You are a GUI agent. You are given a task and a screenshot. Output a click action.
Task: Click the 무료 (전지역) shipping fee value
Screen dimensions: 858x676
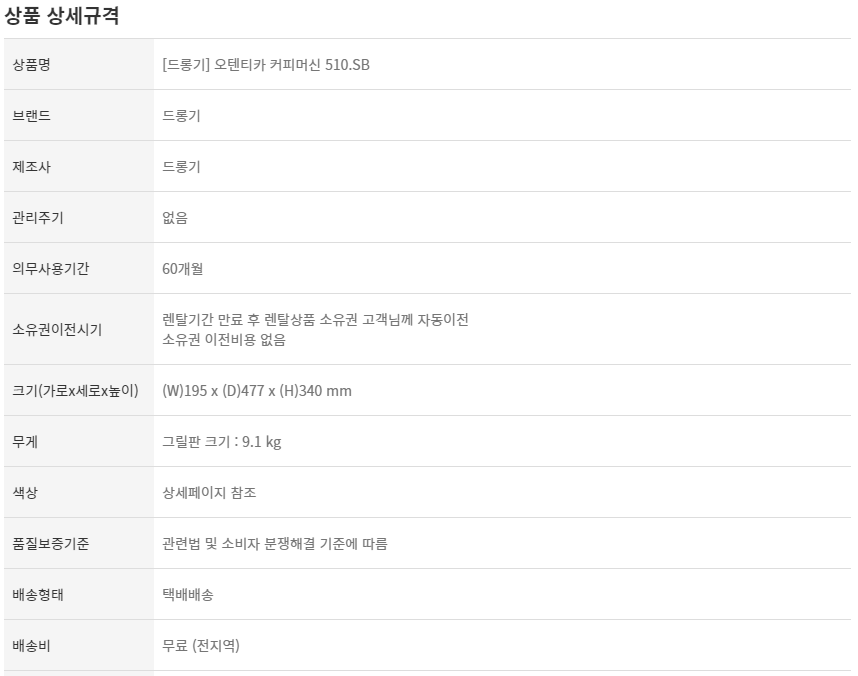coord(201,646)
